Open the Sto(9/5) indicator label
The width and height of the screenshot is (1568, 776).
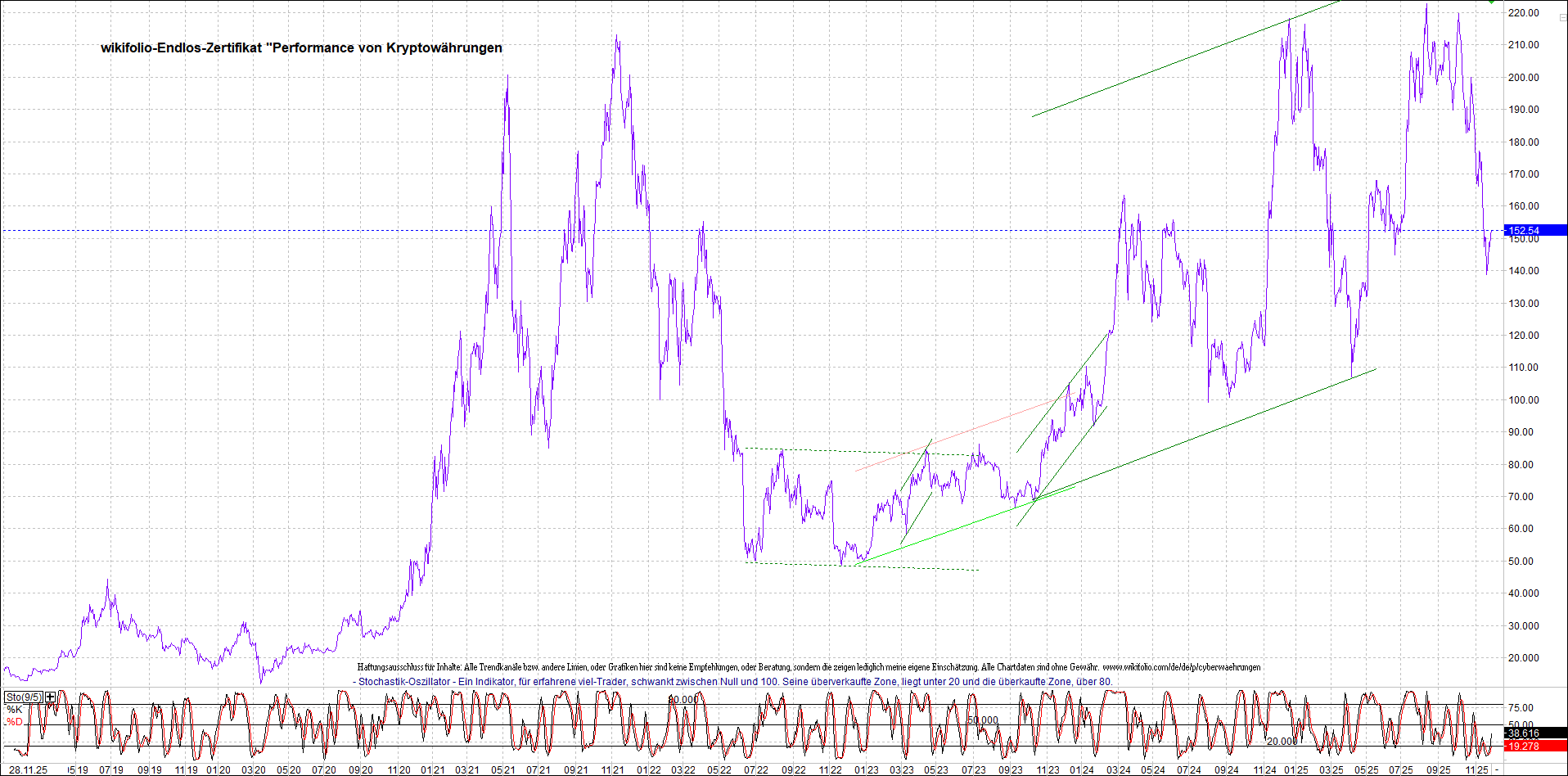pyautogui.click(x=24, y=697)
